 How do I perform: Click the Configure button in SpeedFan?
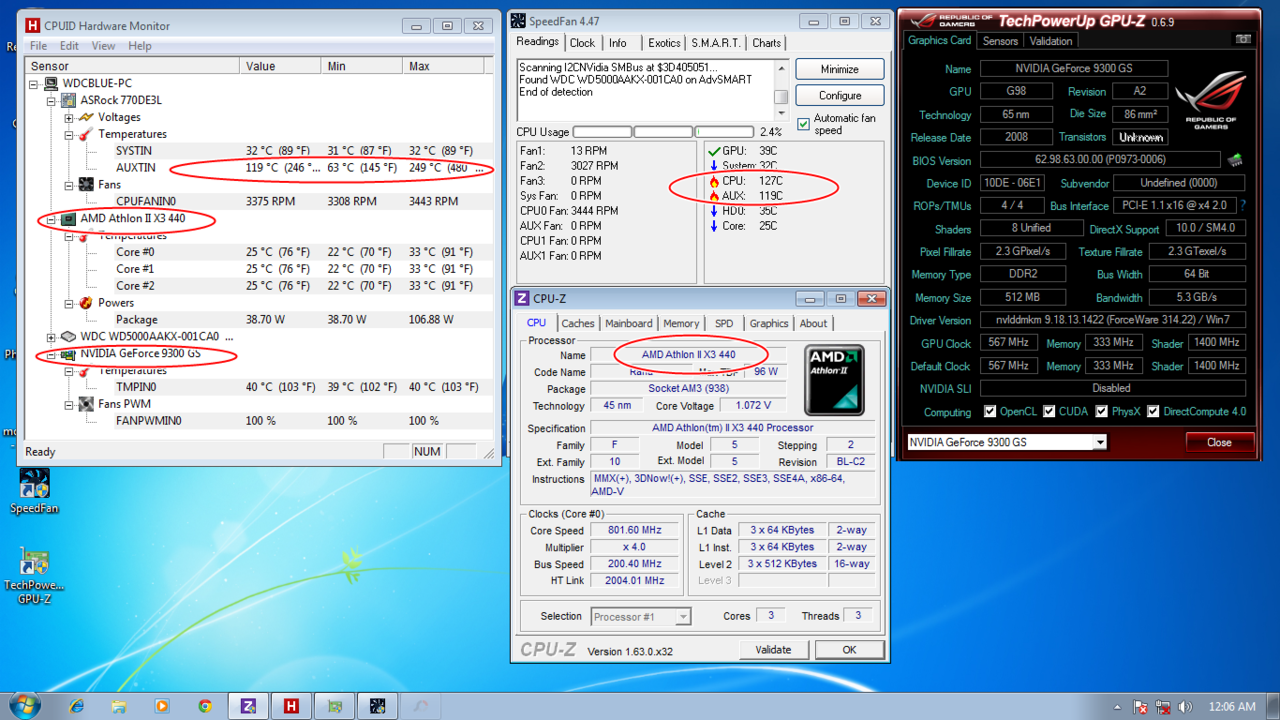tap(840, 95)
